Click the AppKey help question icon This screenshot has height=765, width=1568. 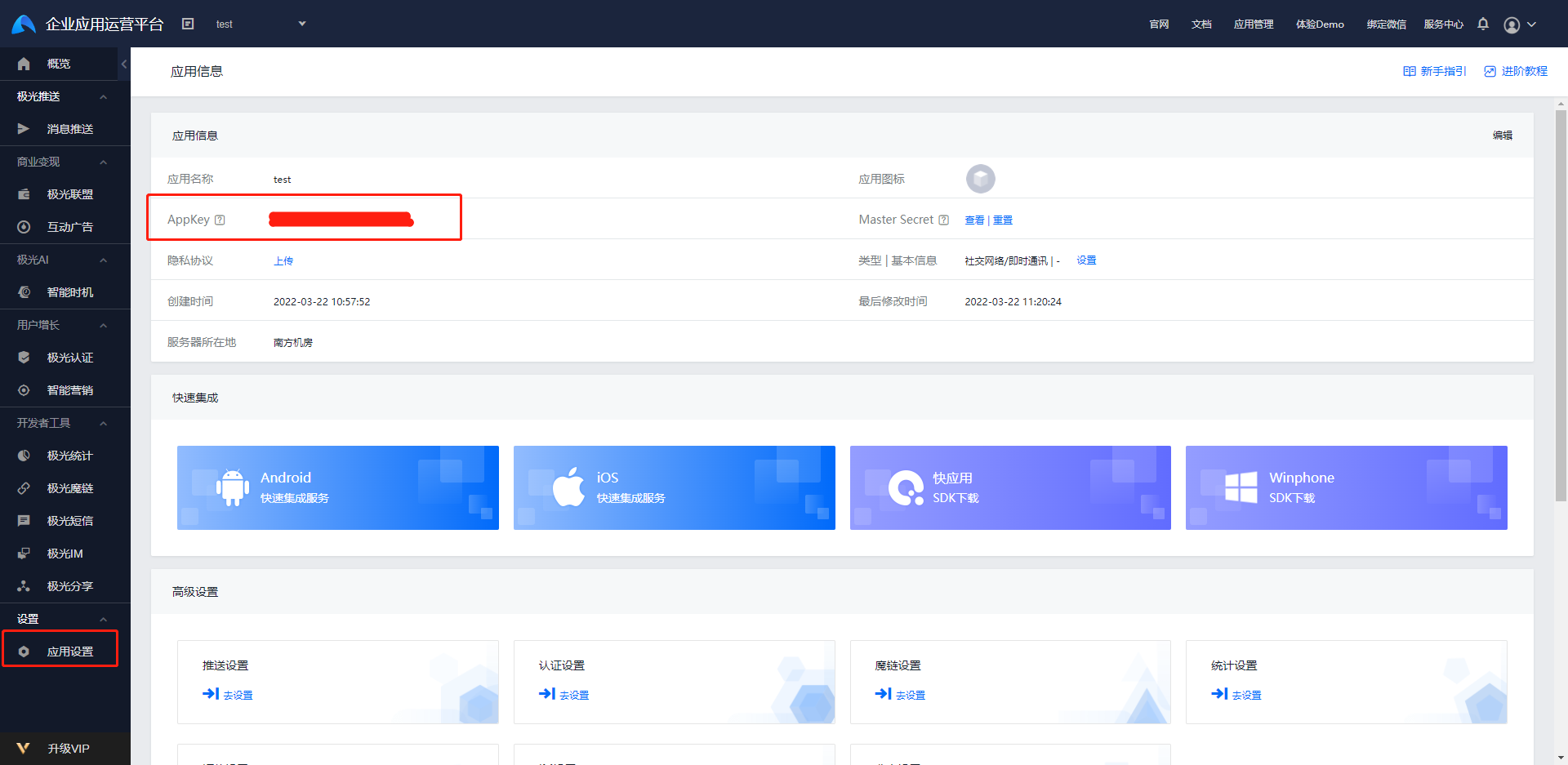click(x=220, y=220)
